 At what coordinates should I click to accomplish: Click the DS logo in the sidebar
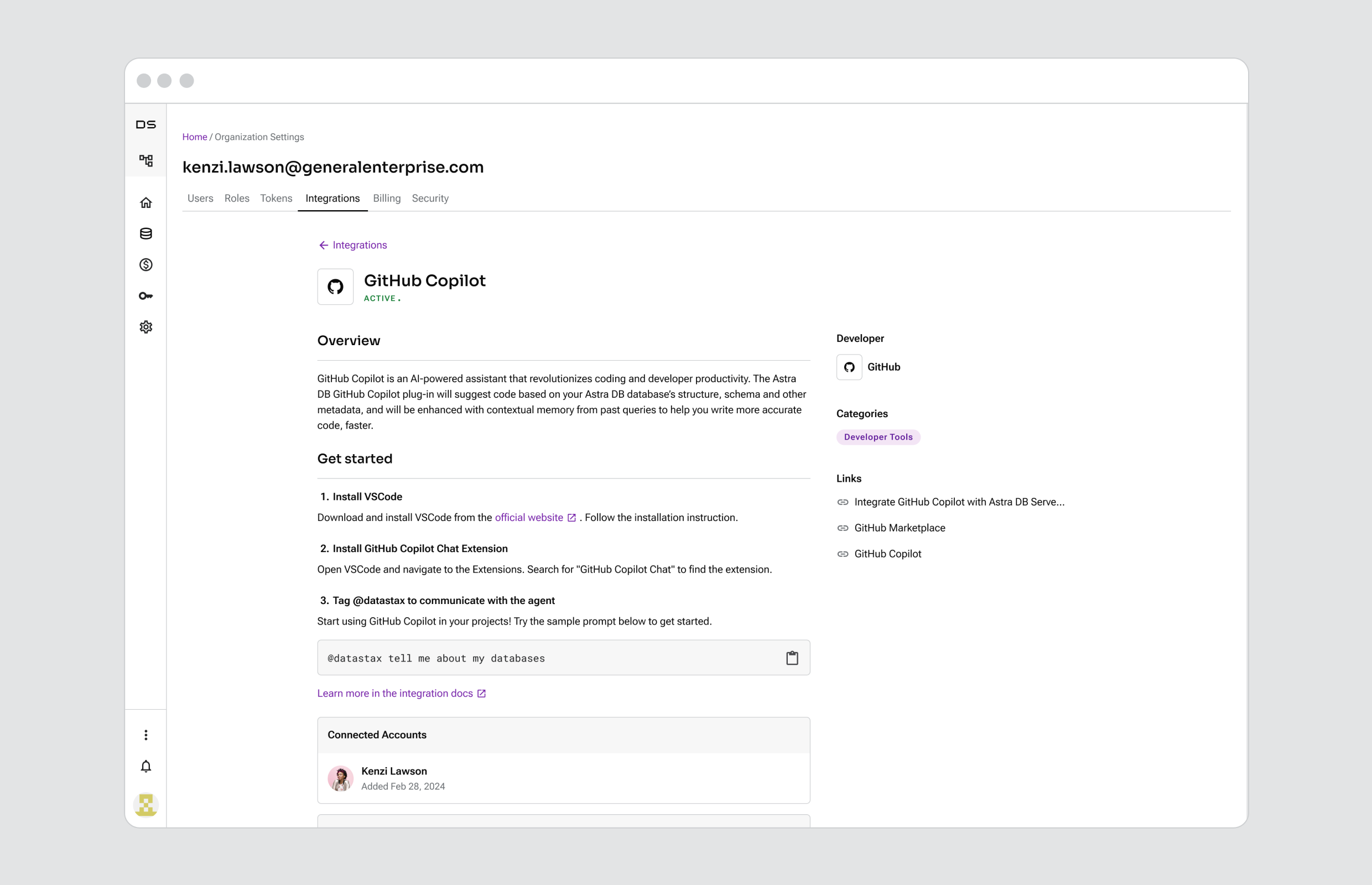point(145,124)
